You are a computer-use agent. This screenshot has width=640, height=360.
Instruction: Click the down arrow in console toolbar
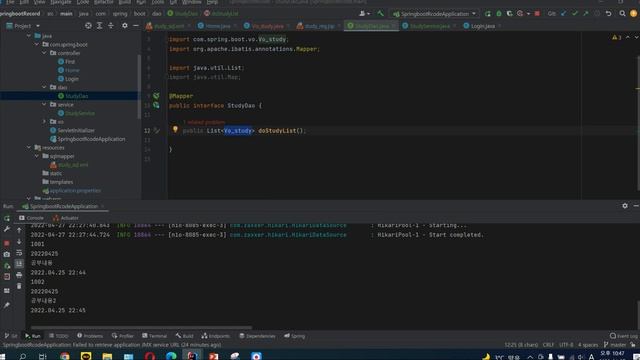tap(19, 242)
